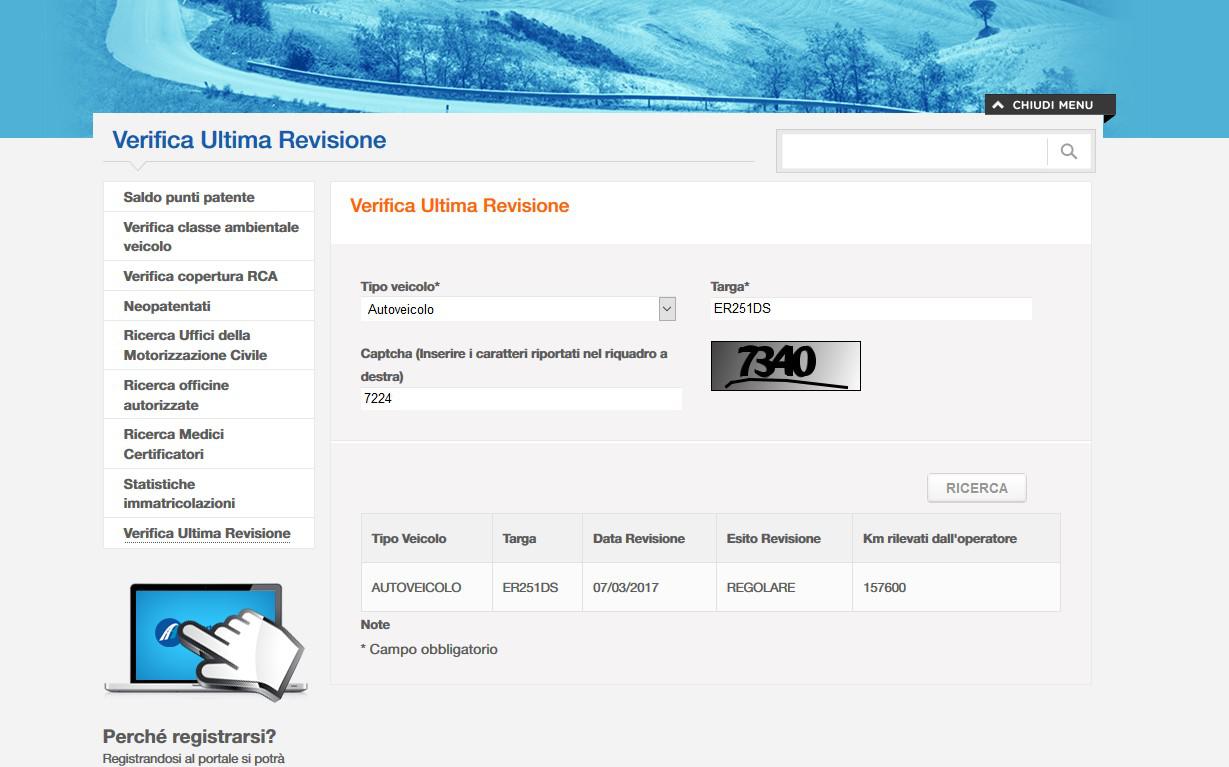Click the search magnifier icon
The image size is (1229, 767).
[1068, 152]
